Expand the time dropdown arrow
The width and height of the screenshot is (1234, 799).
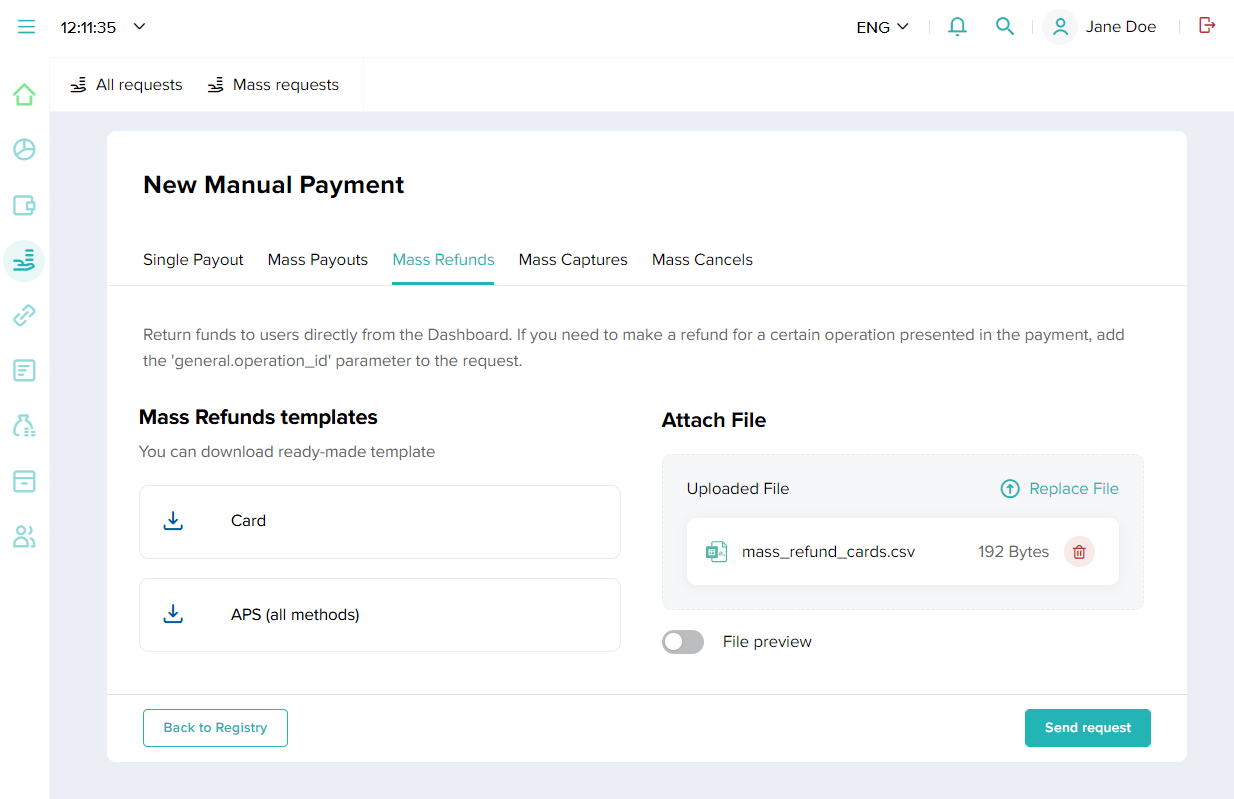(x=140, y=27)
